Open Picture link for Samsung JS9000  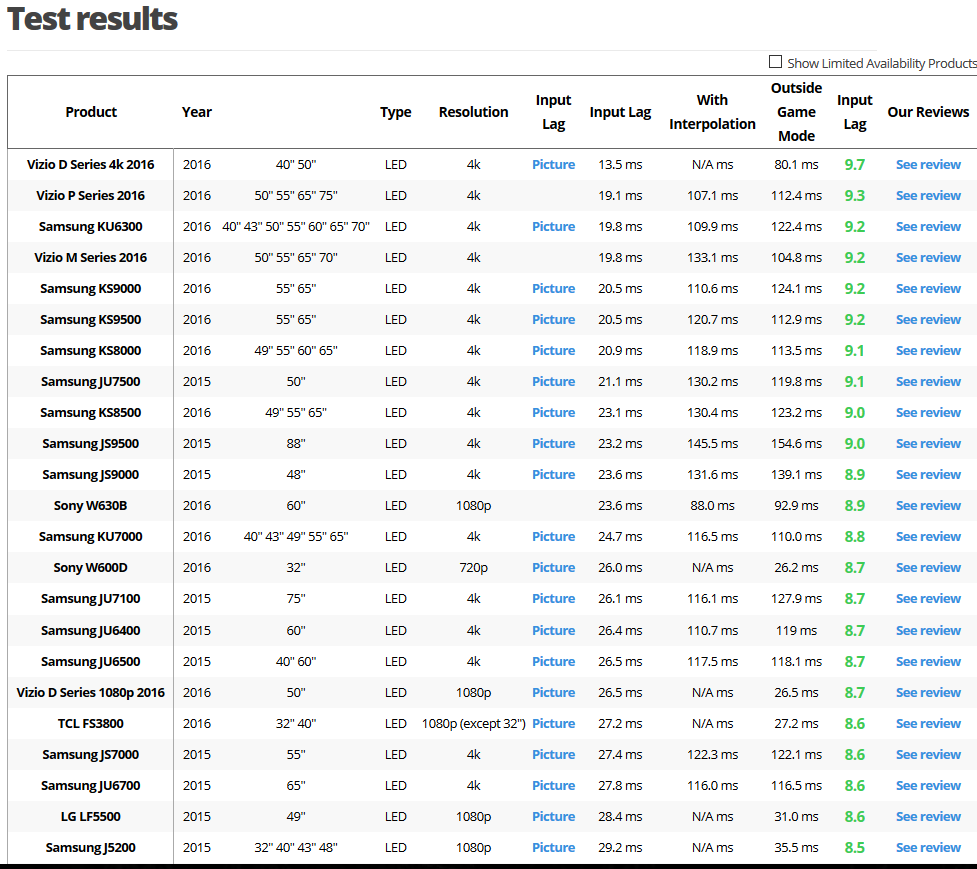coord(553,475)
